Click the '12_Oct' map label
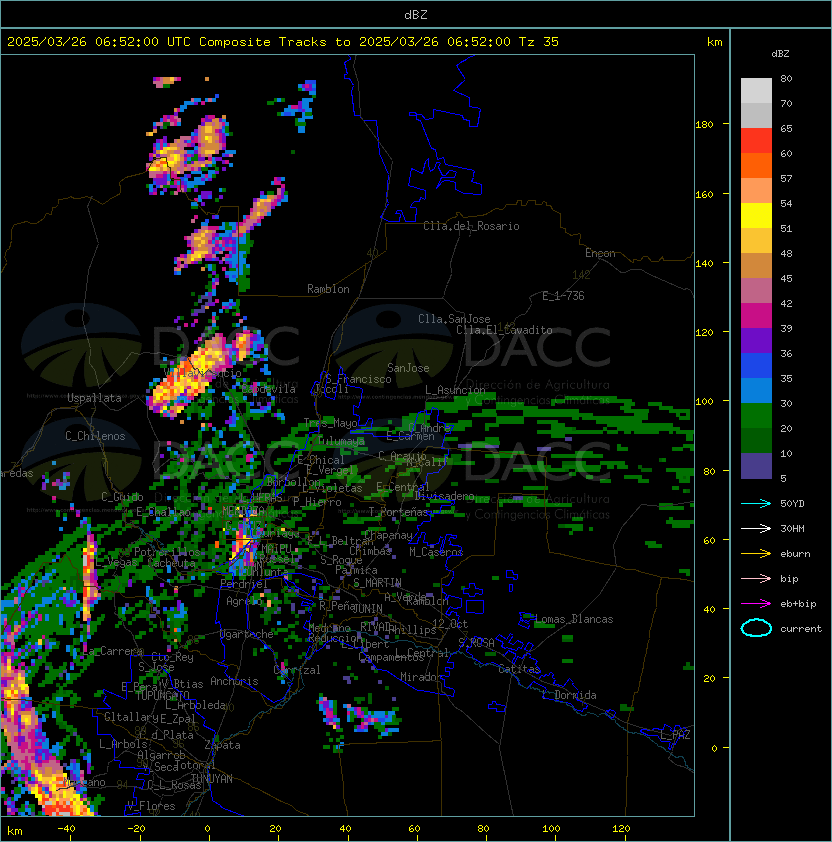 [450, 624]
